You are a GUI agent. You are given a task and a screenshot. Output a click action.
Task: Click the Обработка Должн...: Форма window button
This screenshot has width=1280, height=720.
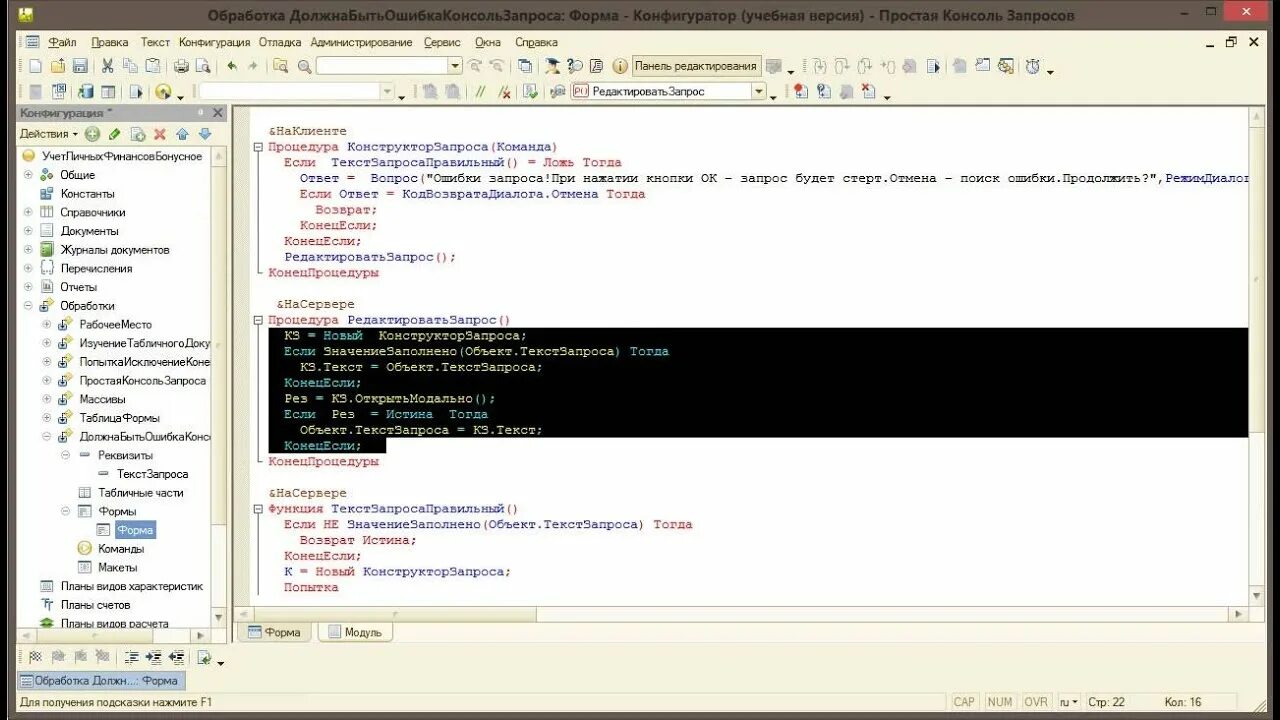click(x=100, y=681)
